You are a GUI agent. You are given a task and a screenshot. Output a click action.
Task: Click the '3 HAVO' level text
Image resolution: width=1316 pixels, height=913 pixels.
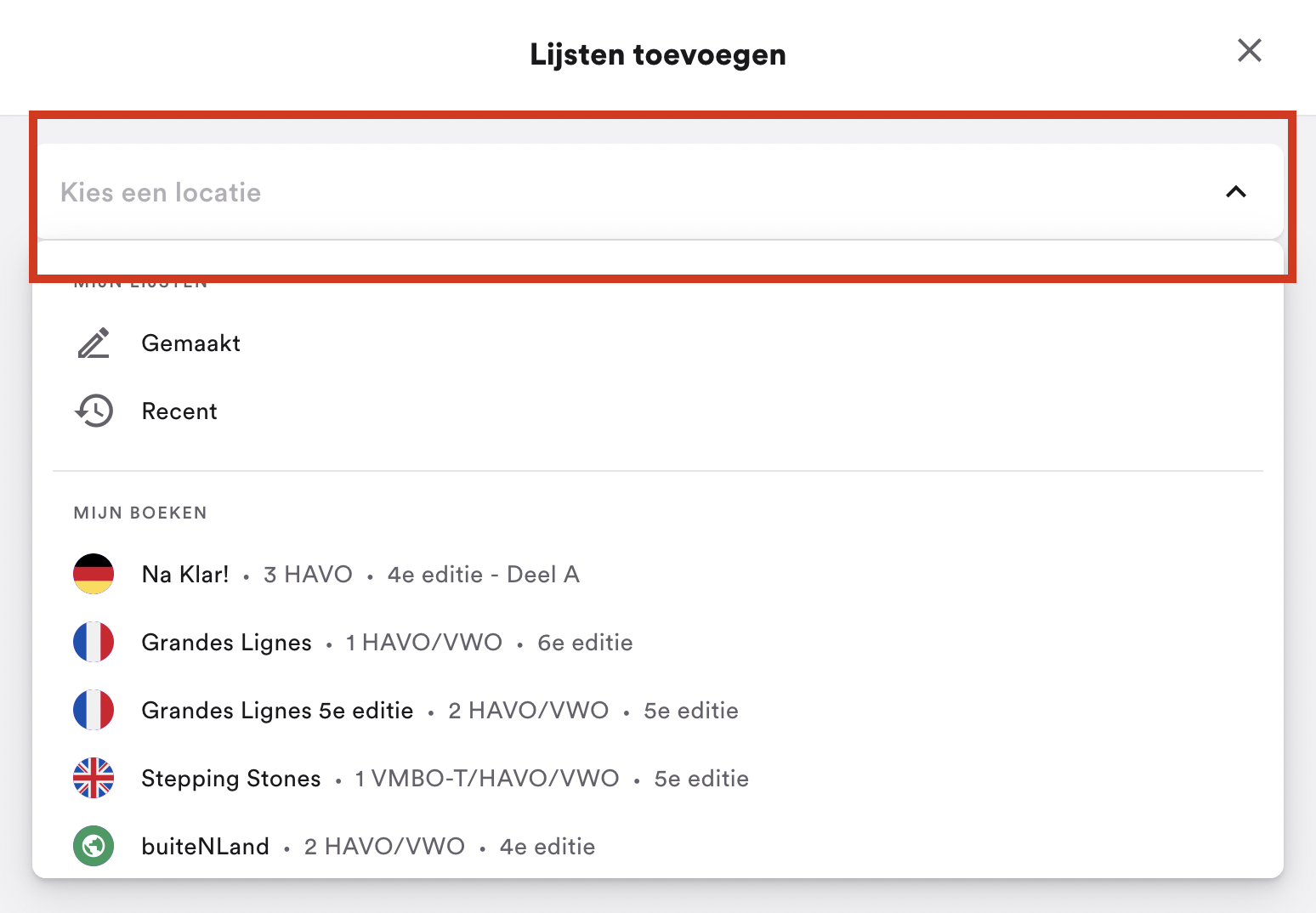pyautogui.click(x=308, y=575)
